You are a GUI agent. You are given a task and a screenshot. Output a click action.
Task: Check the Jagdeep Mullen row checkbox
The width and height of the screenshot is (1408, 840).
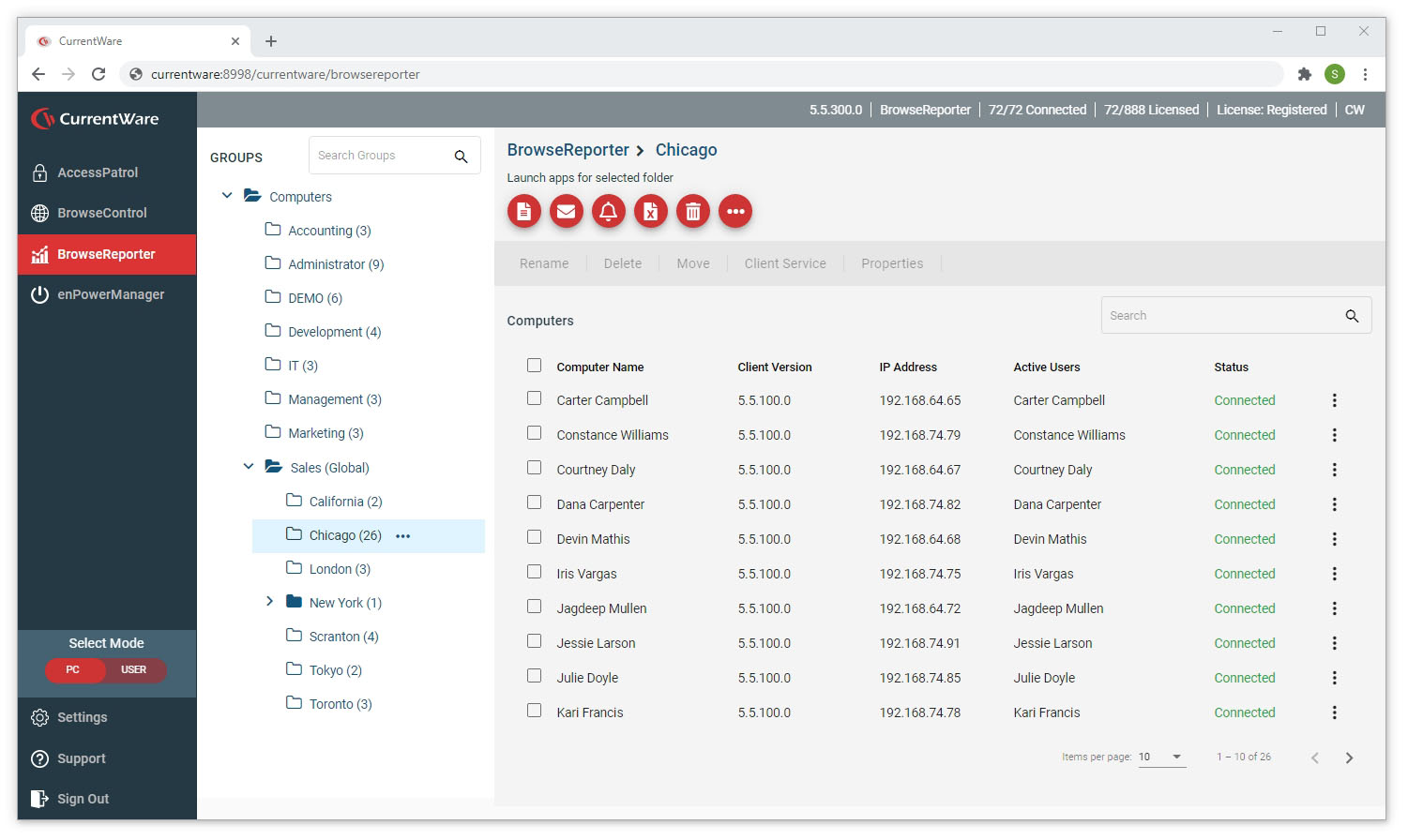click(x=535, y=607)
